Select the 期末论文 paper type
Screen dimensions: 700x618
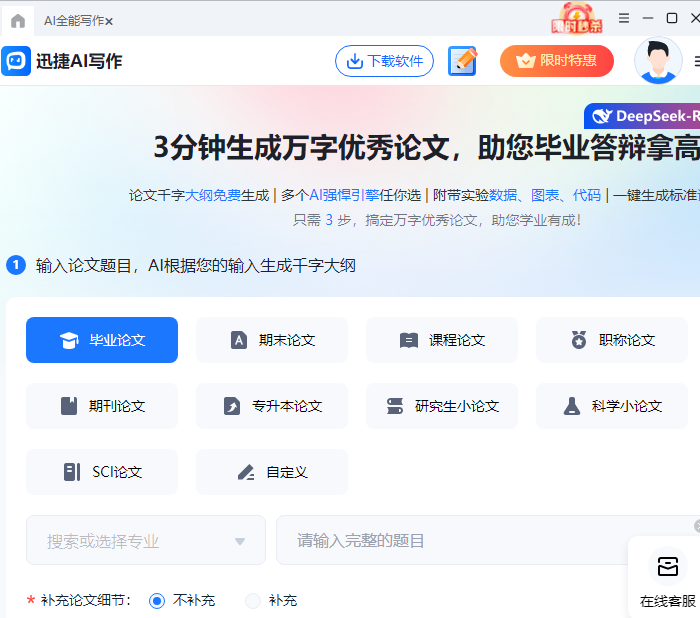272,340
